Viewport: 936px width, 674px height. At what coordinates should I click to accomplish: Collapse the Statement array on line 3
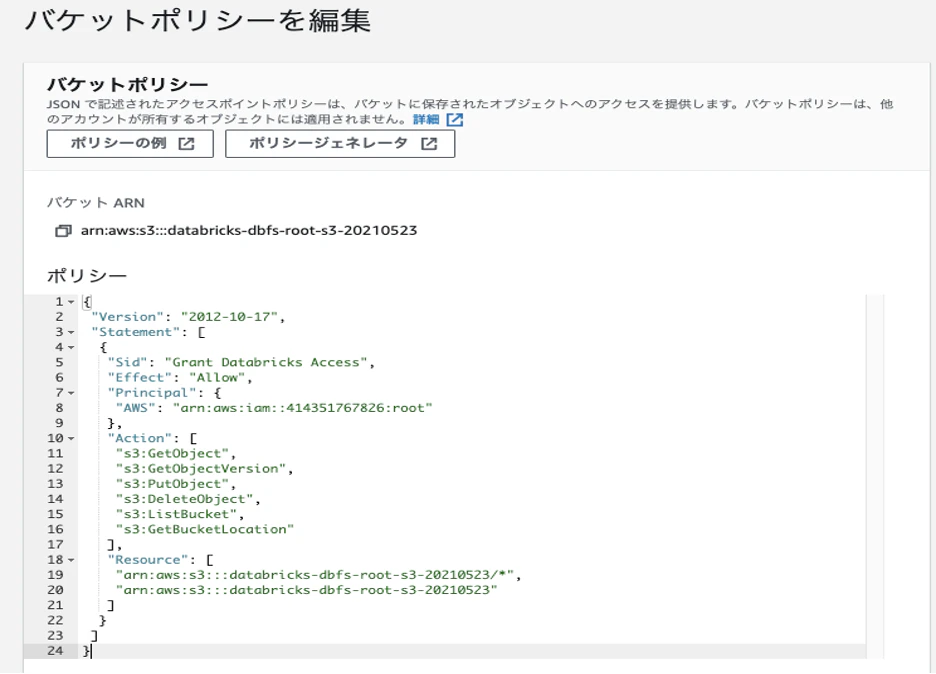(x=71, y=333)
